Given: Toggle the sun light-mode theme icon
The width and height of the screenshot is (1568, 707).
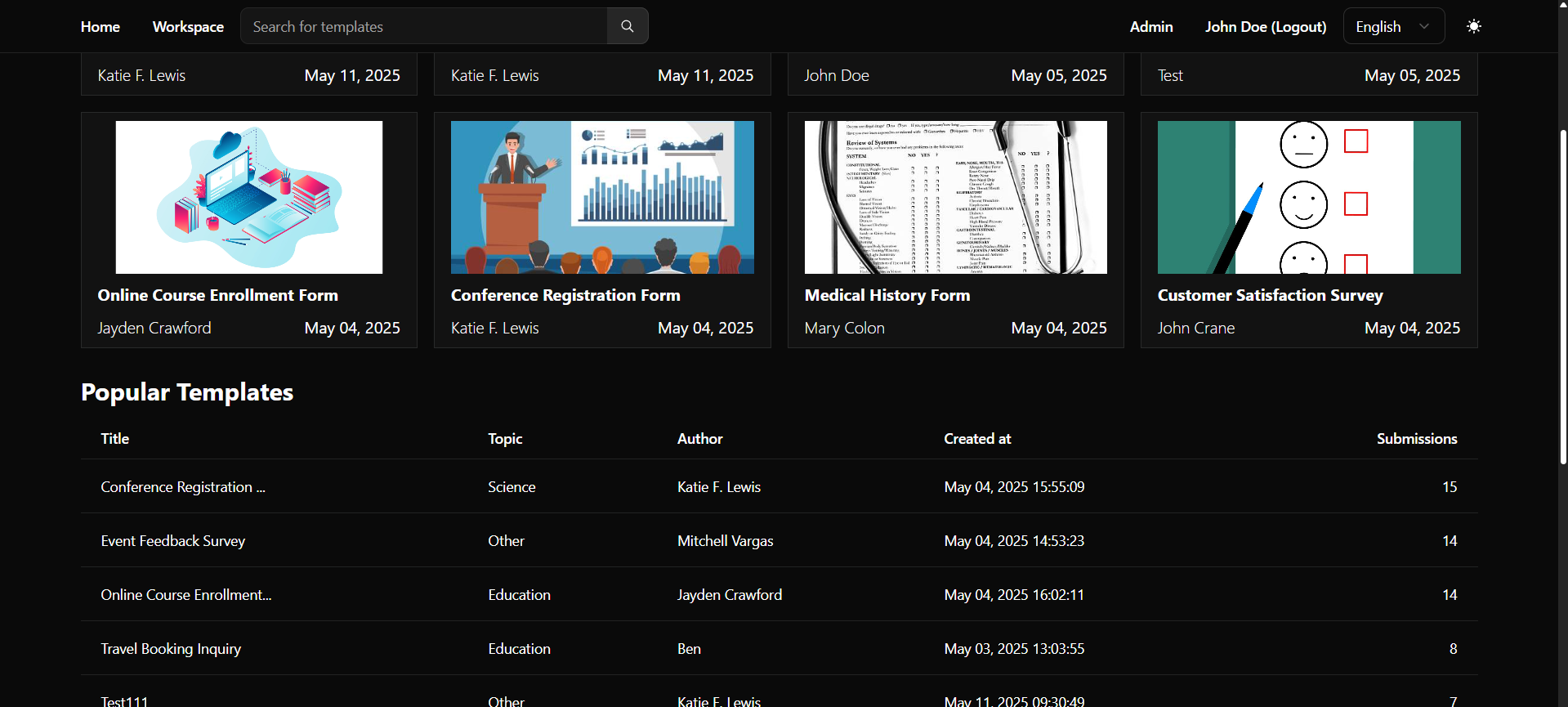Looking at the screenshot, I should (1474, 26).
